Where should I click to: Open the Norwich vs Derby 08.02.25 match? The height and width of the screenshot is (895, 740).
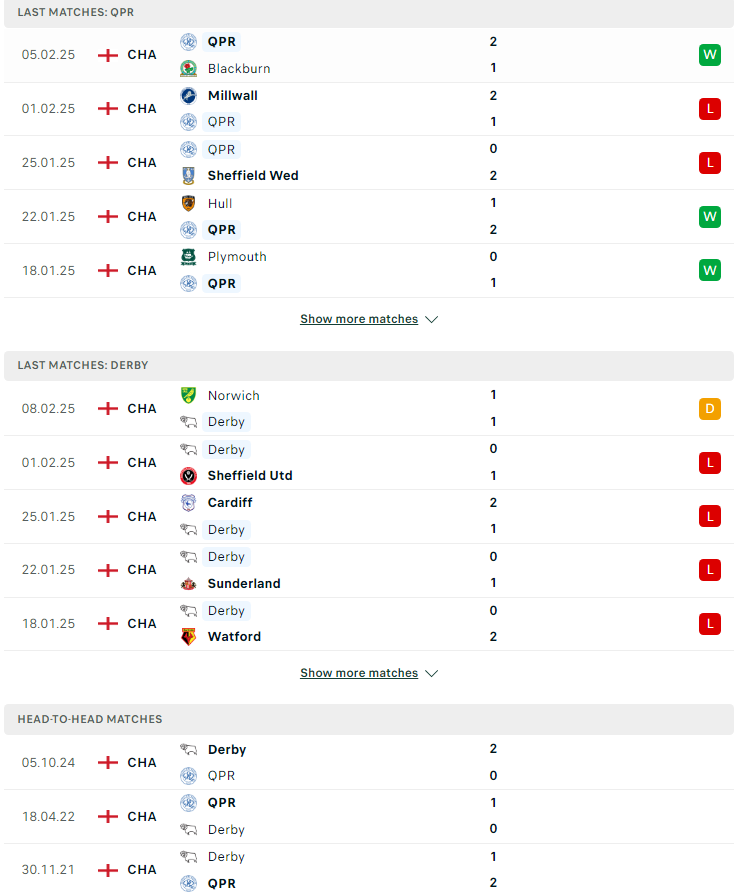point(369,409)
